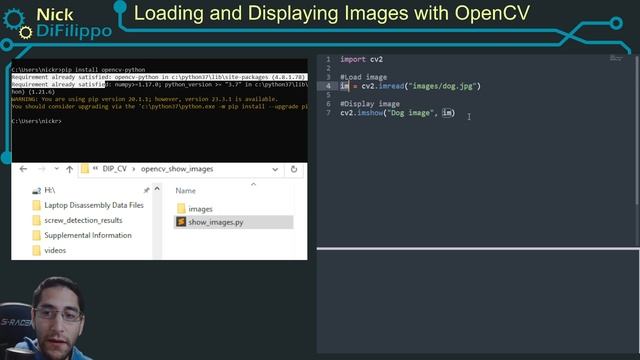Click the pip version WARNING line in terminal

pyautogui.click(x=144, y=99)
